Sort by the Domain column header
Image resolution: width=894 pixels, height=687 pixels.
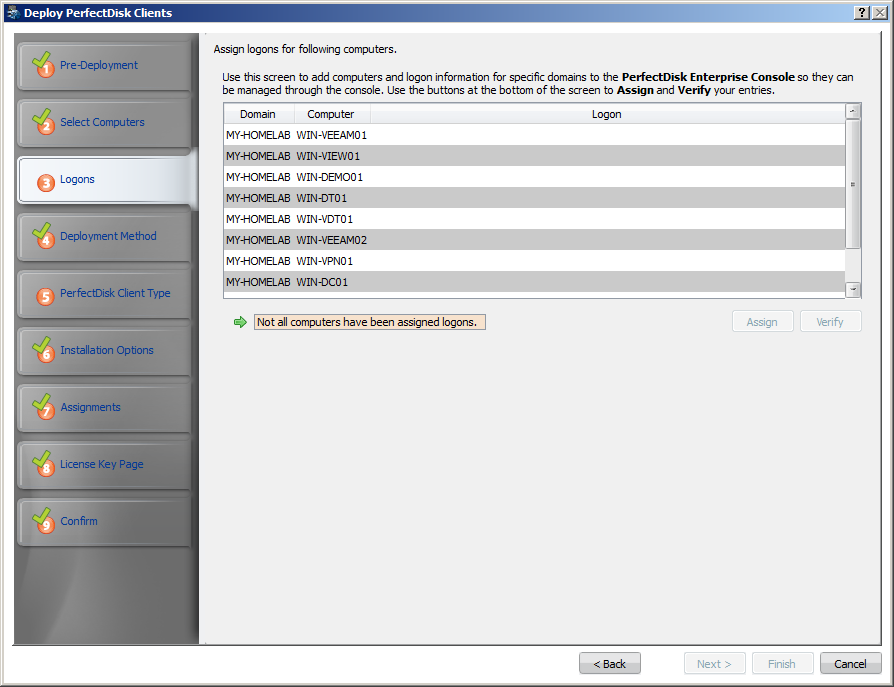258,114
